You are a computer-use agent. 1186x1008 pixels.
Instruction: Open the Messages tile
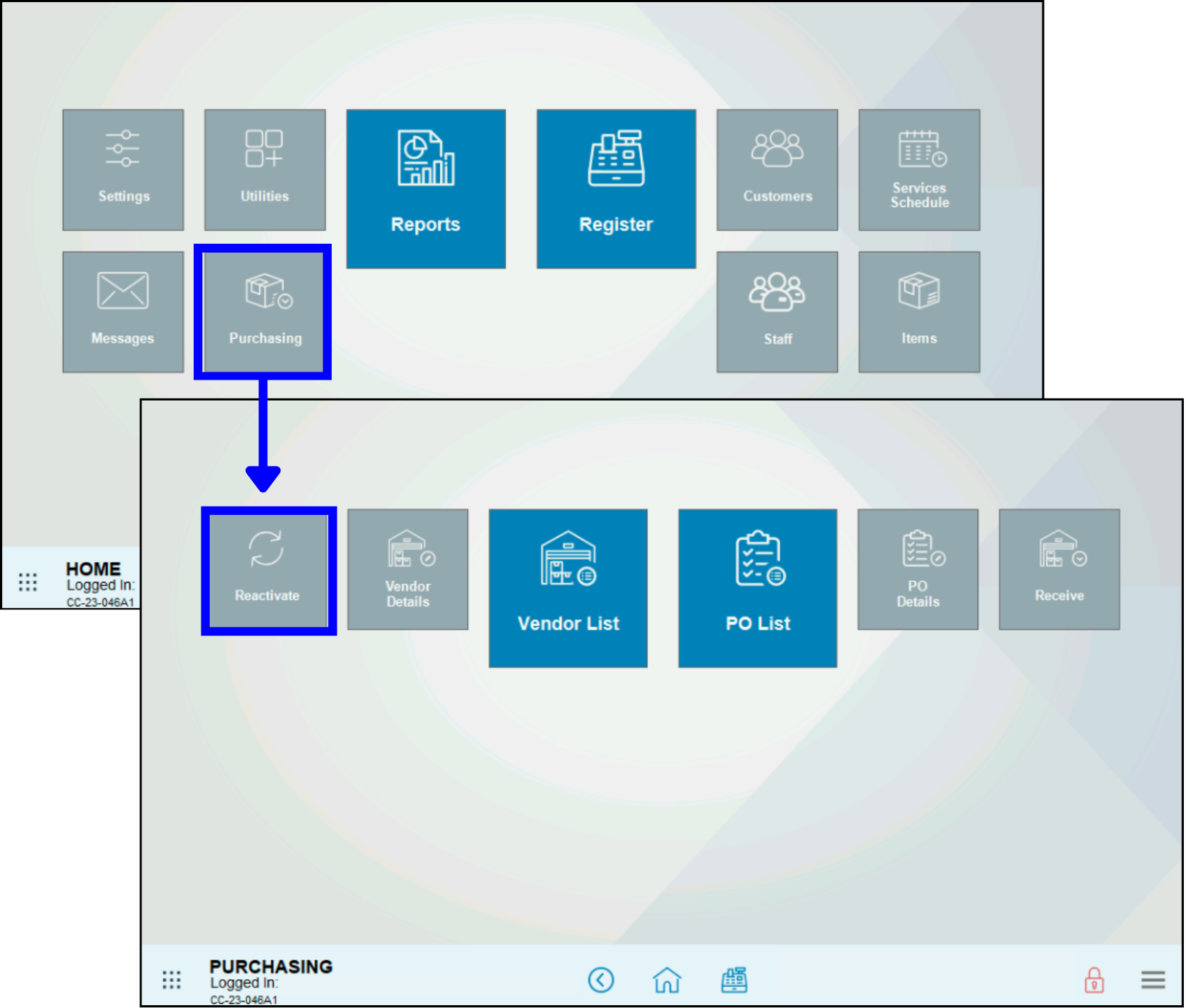pyautogui.click(x=123, y=312)
